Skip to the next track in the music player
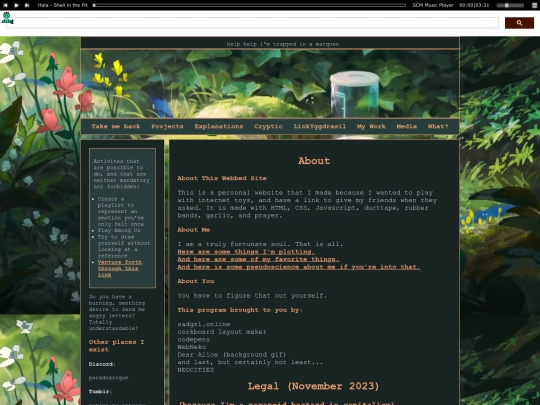 (x=27, y=5)
